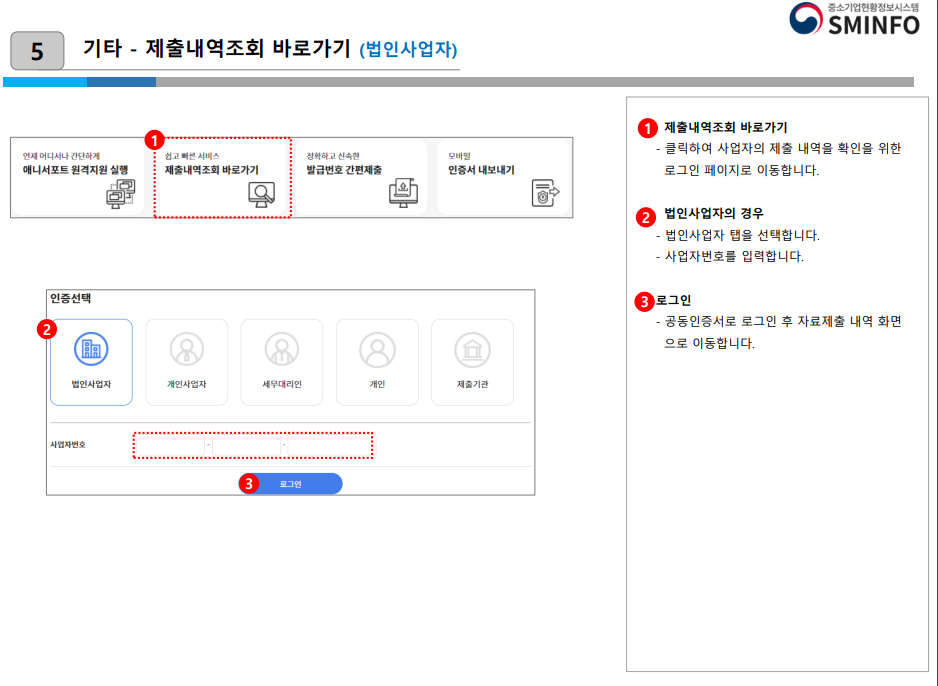The width and height of the screenshot is (938, 686).
Task: Click the building icon on the 법인사업자 tile
Action: tap(93, 351)
